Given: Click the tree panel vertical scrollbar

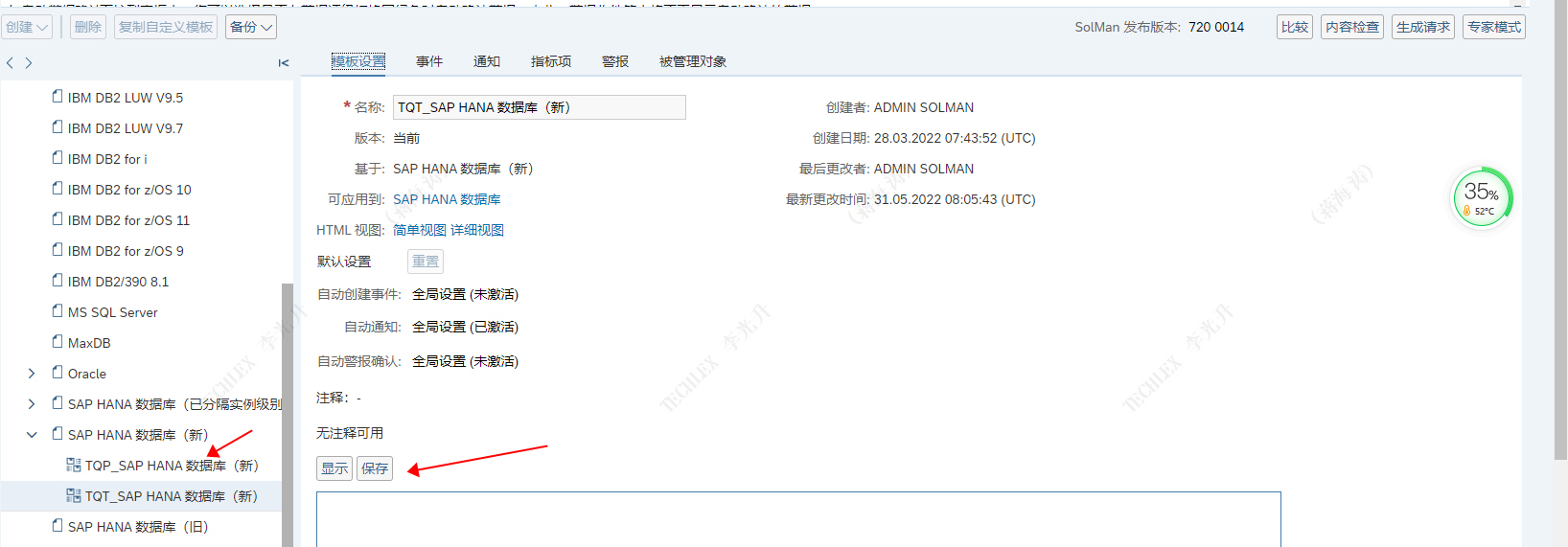Looking at the screenshot, I should click(287, 414).
